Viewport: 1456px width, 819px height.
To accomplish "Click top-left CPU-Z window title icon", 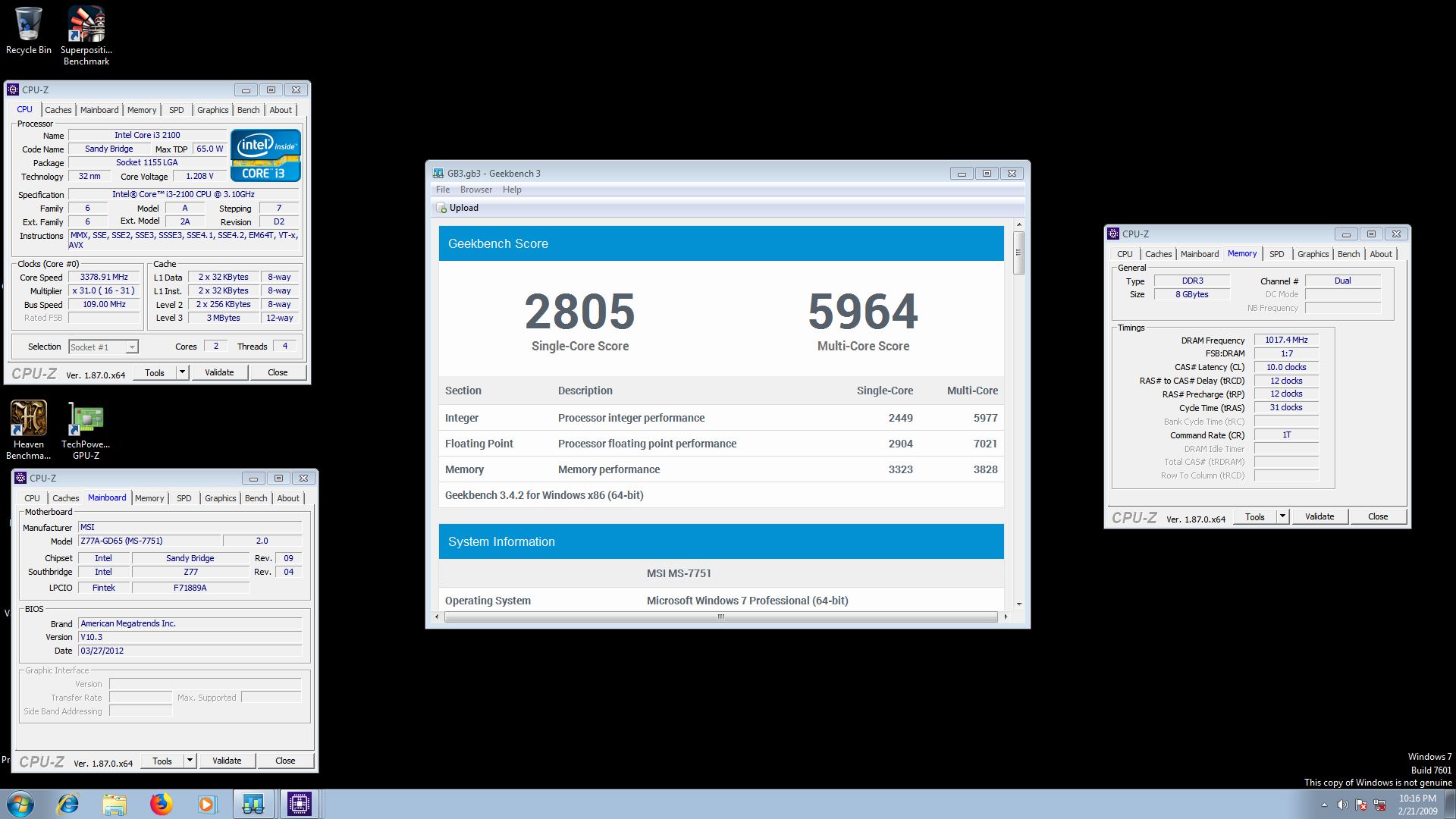I will tap(13, 89).
